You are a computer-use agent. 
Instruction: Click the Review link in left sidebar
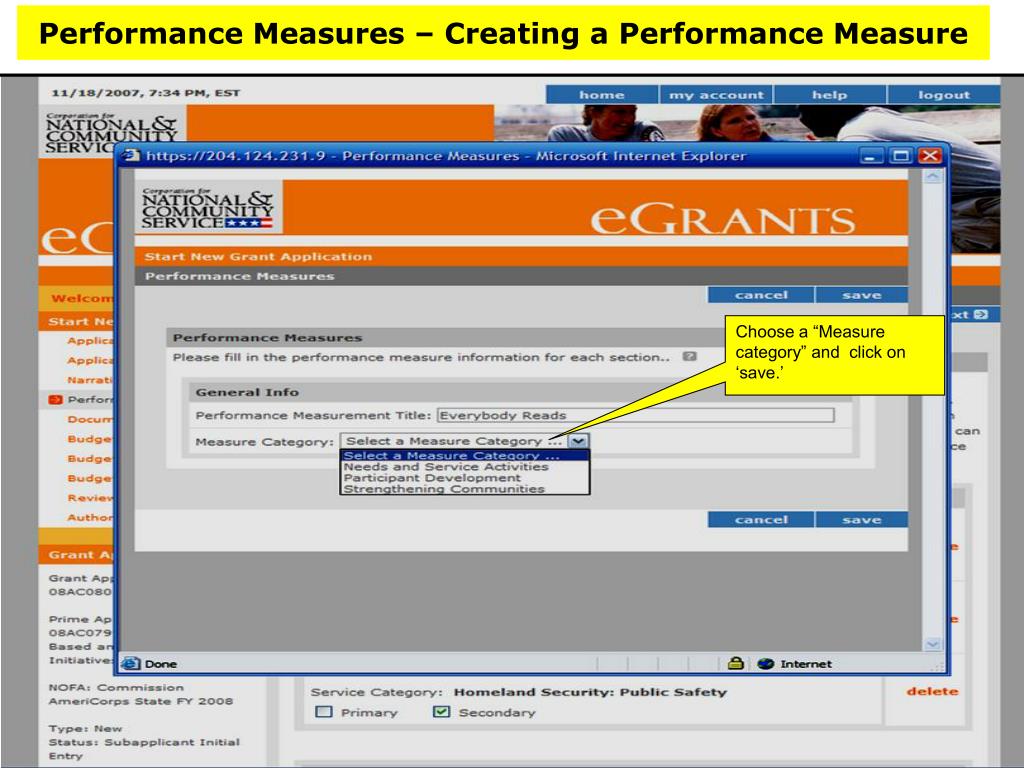90,498
